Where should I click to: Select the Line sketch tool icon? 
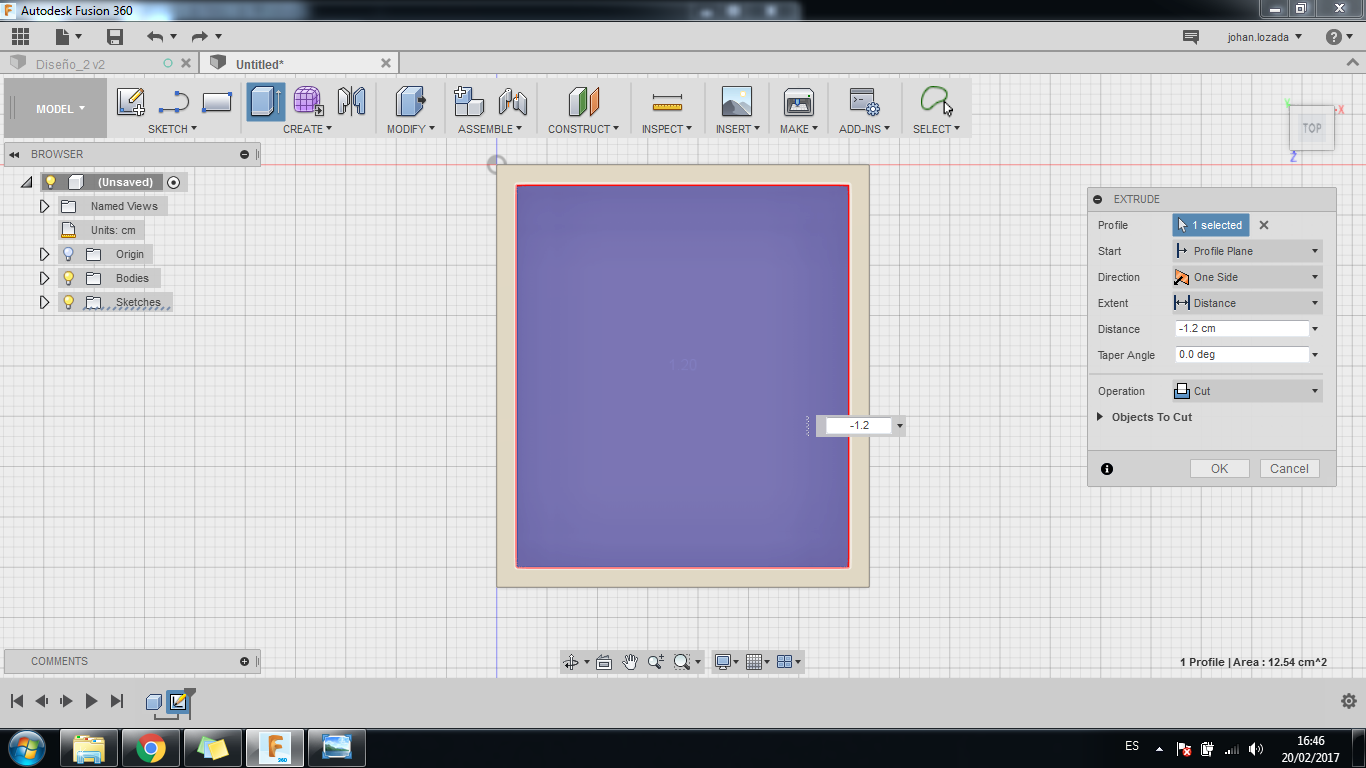174,101
